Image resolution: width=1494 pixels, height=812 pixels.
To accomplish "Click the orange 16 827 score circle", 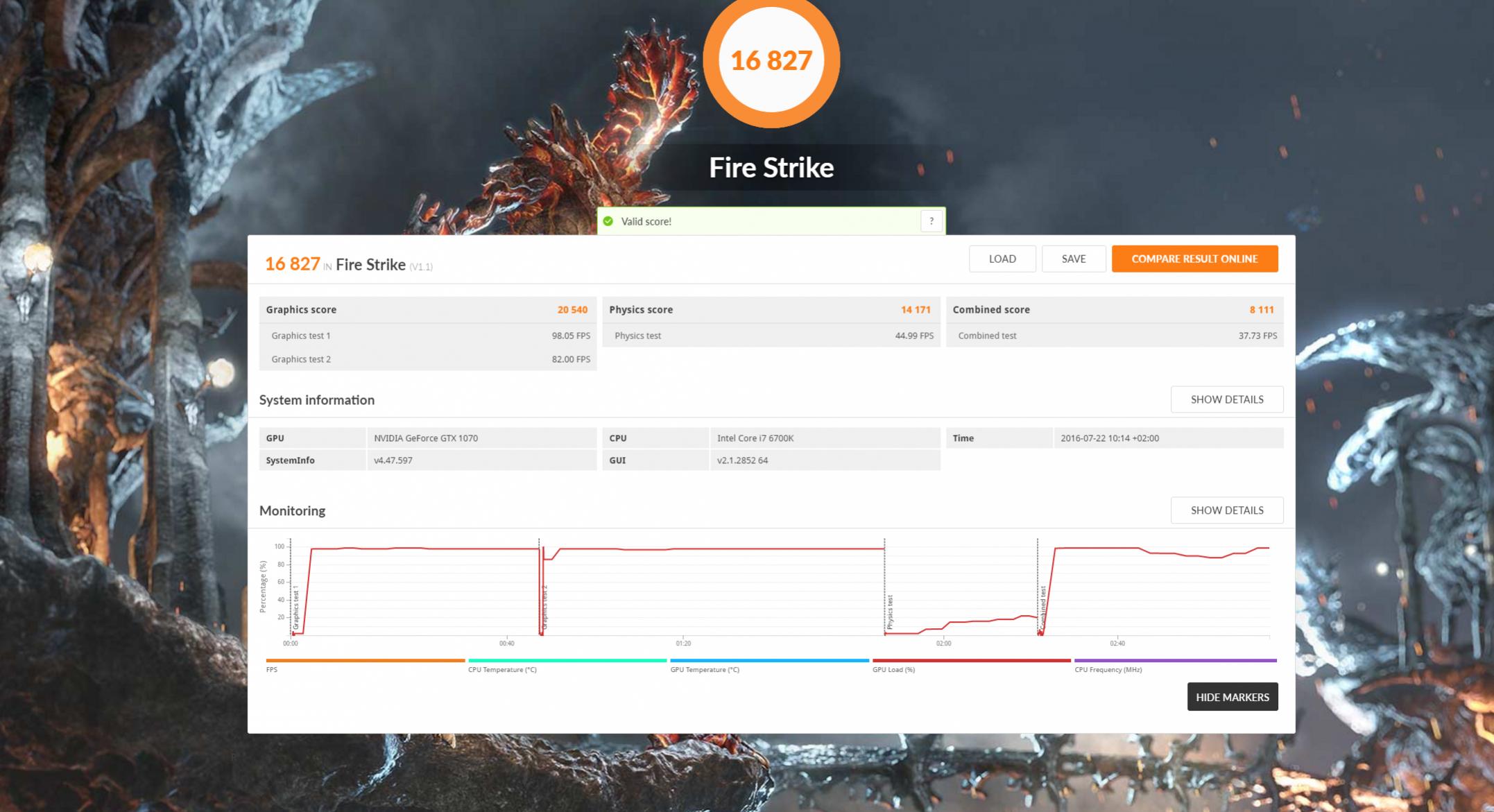I will (771, 60).
